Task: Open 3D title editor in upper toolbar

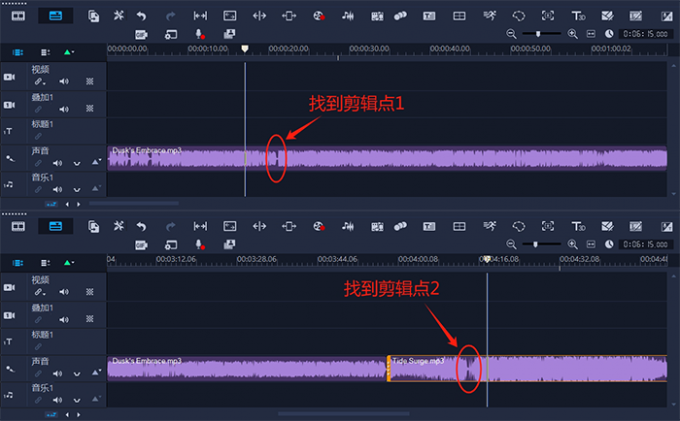Action: [x=578, y=16]
